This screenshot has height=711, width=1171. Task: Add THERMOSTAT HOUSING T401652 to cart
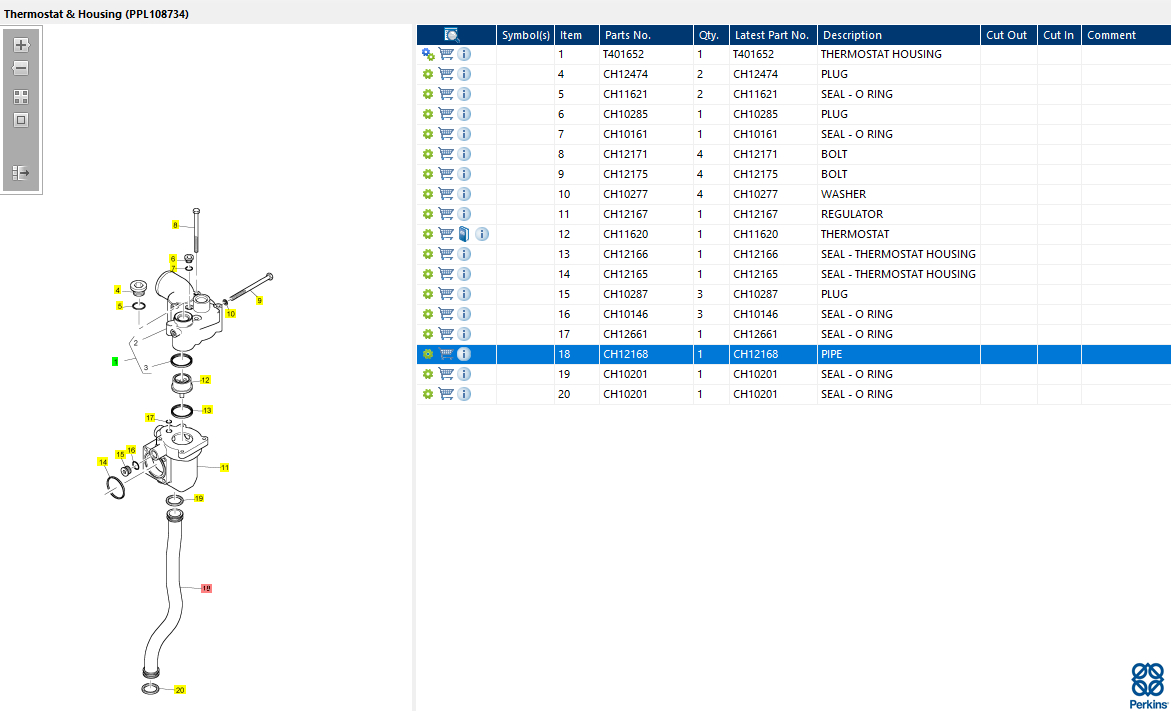tap(446, 54)
